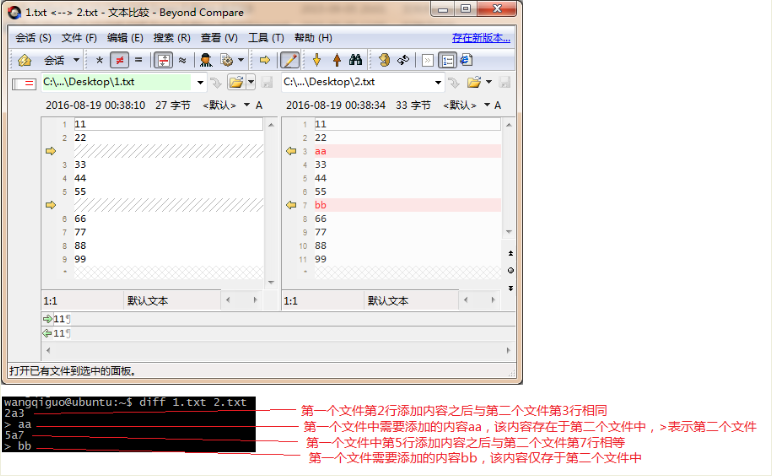772x476 pixels.
Task: Click left pane vertical scrollbar down arrow
Action: click(x=271, y=283)
